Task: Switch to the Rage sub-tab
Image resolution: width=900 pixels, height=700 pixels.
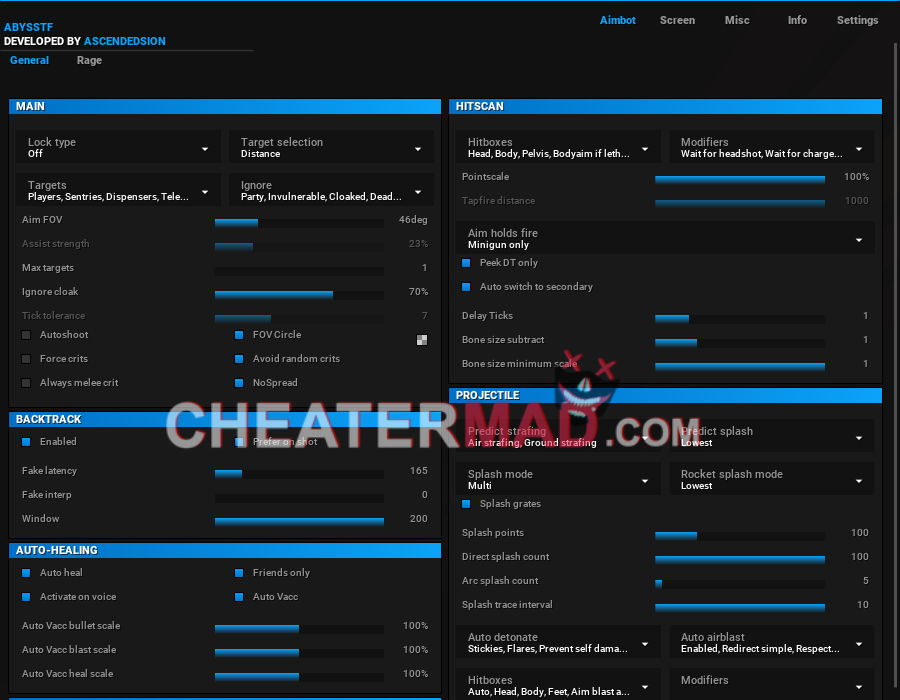Action: click(90, 60)
